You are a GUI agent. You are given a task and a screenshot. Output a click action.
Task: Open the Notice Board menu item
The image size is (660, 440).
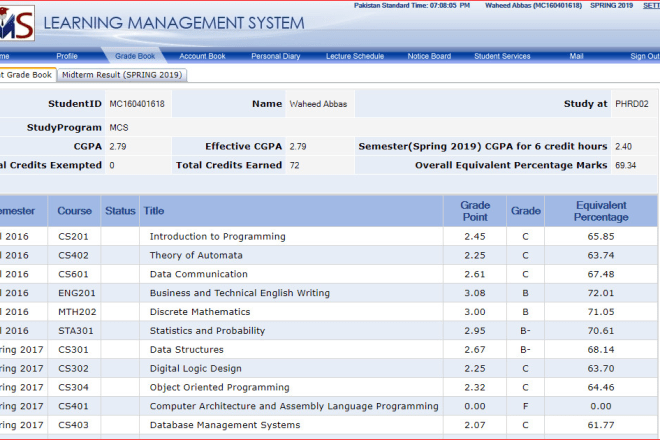429,56
